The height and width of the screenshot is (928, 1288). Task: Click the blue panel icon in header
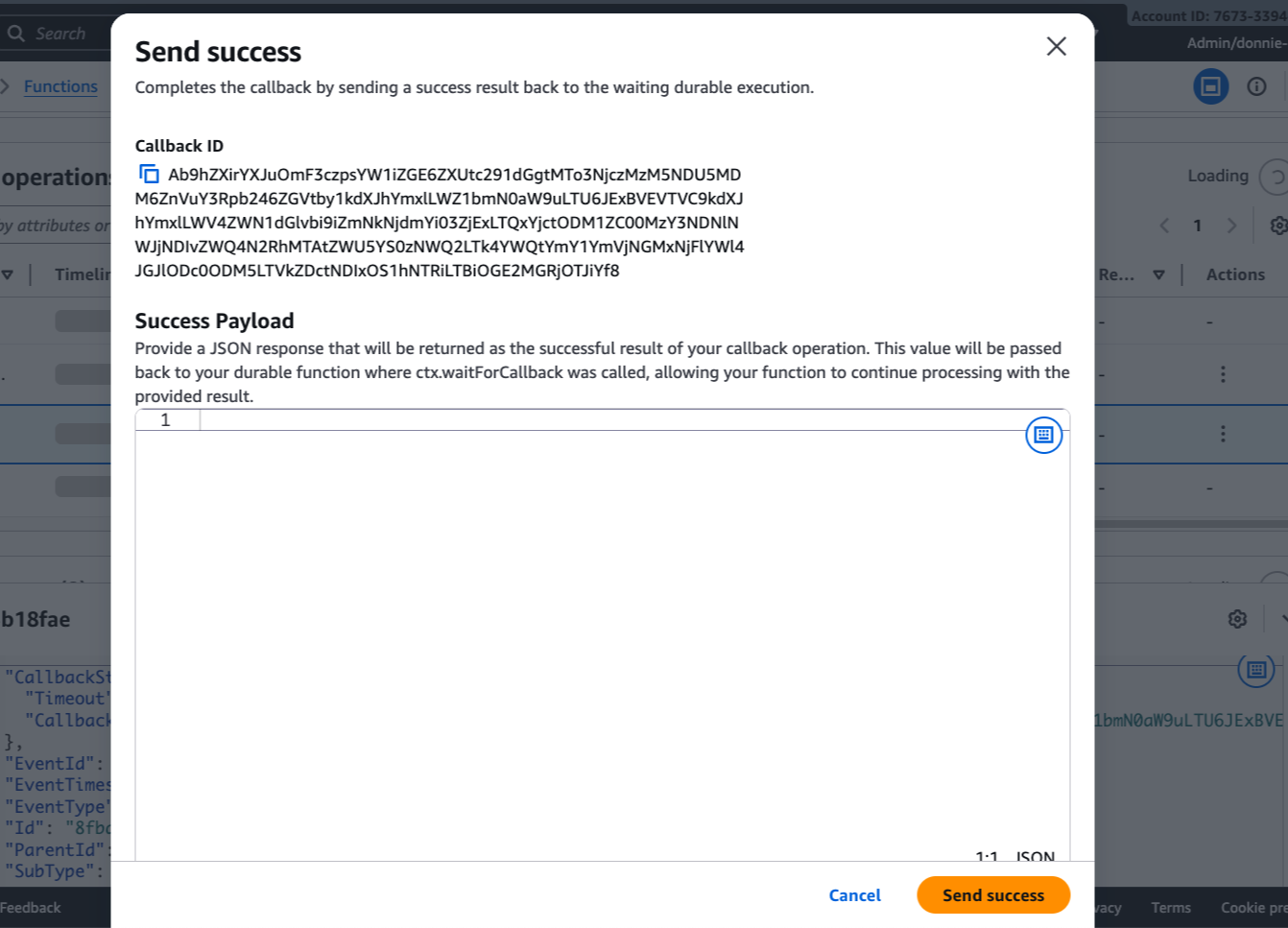tap(1210, 86)
